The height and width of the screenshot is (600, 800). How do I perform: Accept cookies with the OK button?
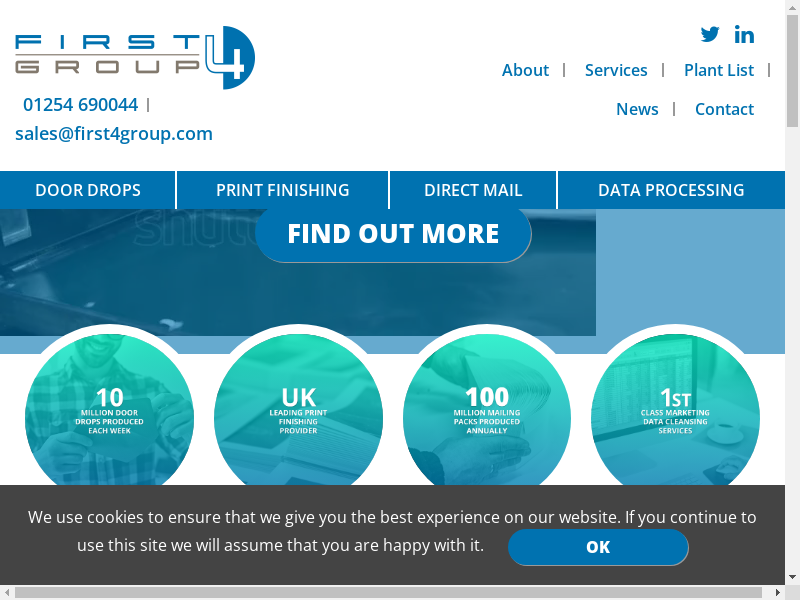pyautogui.click(x=598, y=547)
